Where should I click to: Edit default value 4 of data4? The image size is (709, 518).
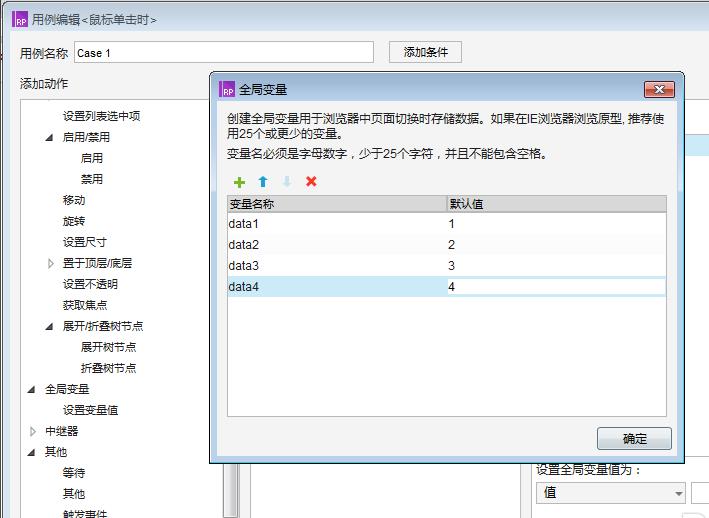coord(557,287)
